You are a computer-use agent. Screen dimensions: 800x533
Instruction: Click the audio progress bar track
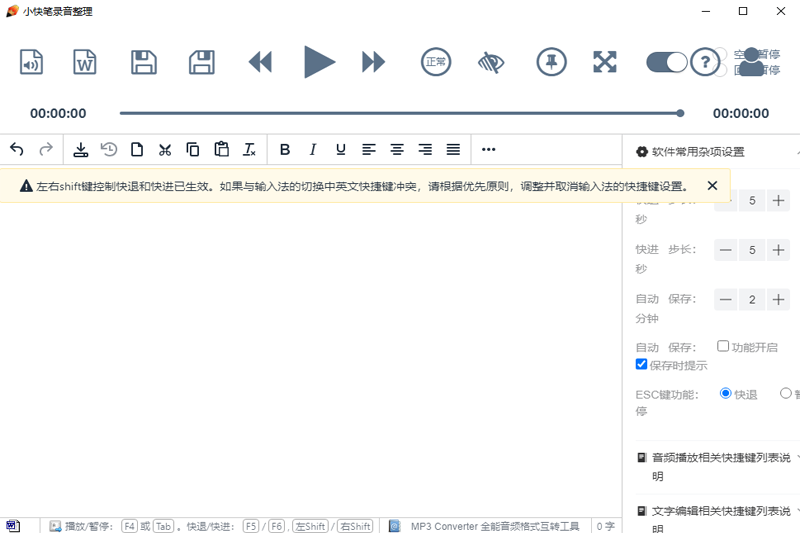(x=400, y=113)
